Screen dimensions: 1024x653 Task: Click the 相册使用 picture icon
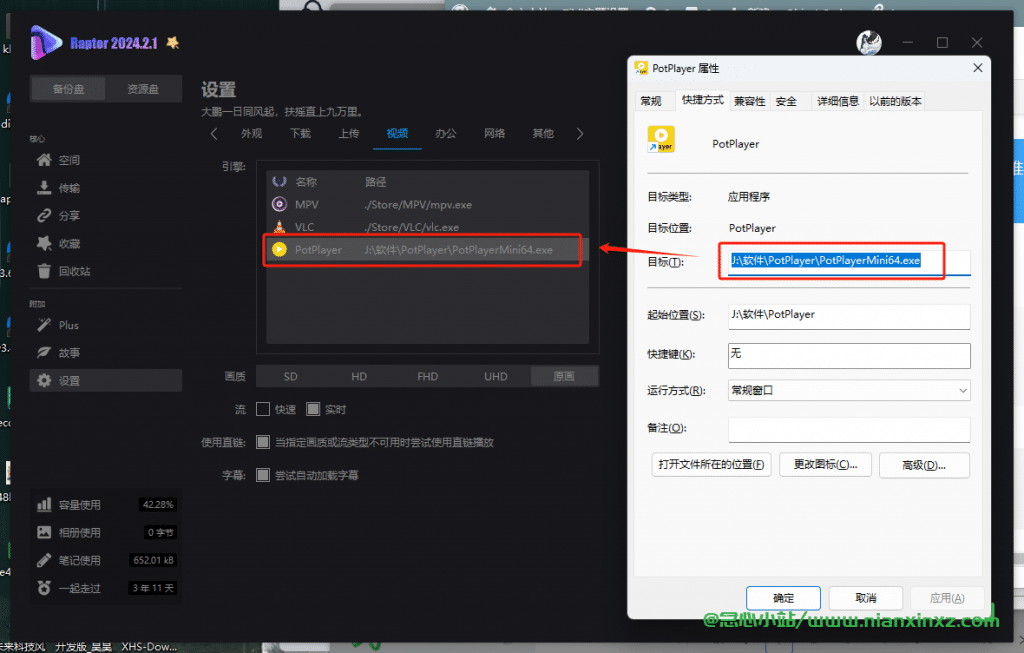44,532
